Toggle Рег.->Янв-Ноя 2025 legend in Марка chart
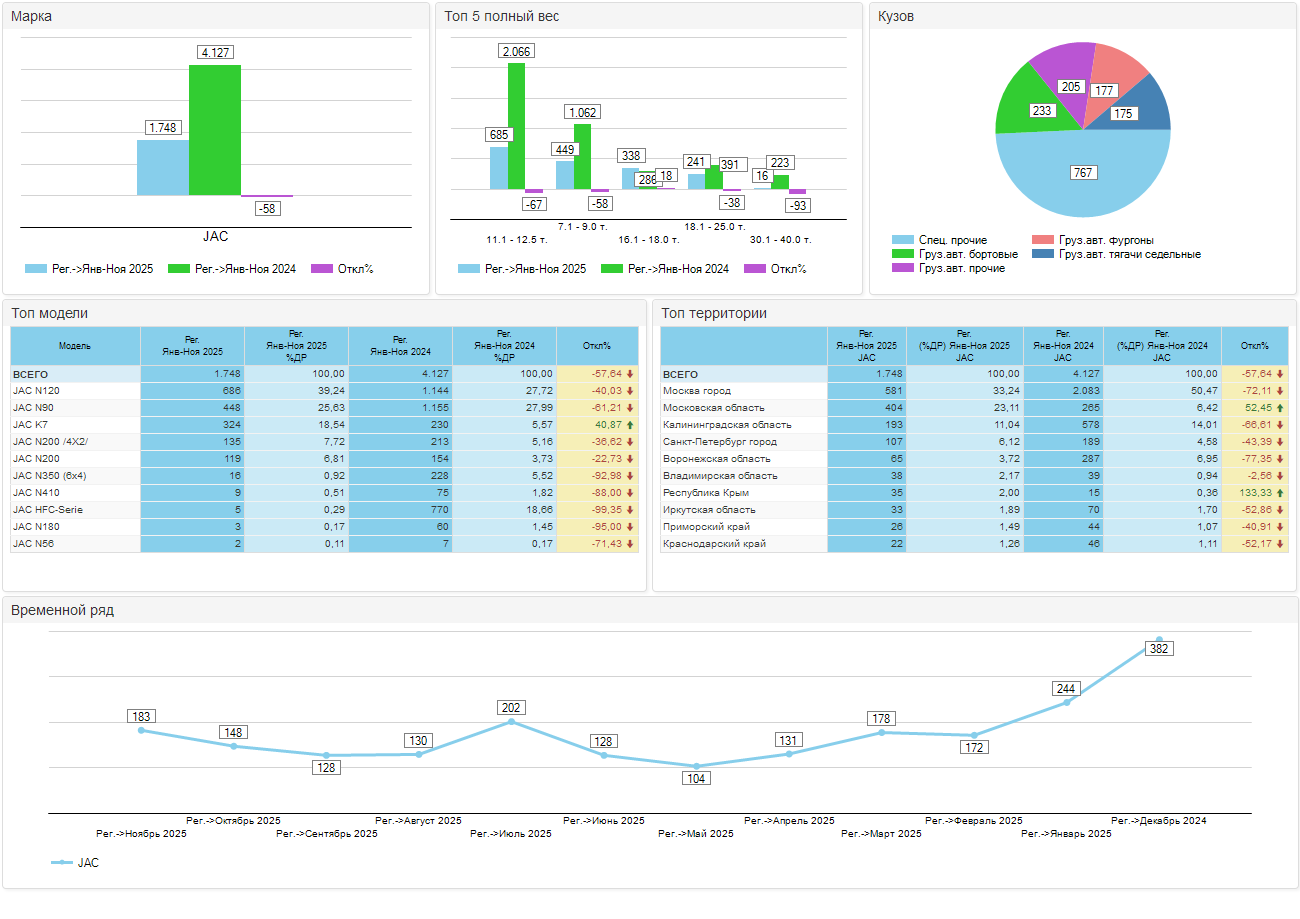This screenshot has width=1300, height=919. click(x=89, y=269)
